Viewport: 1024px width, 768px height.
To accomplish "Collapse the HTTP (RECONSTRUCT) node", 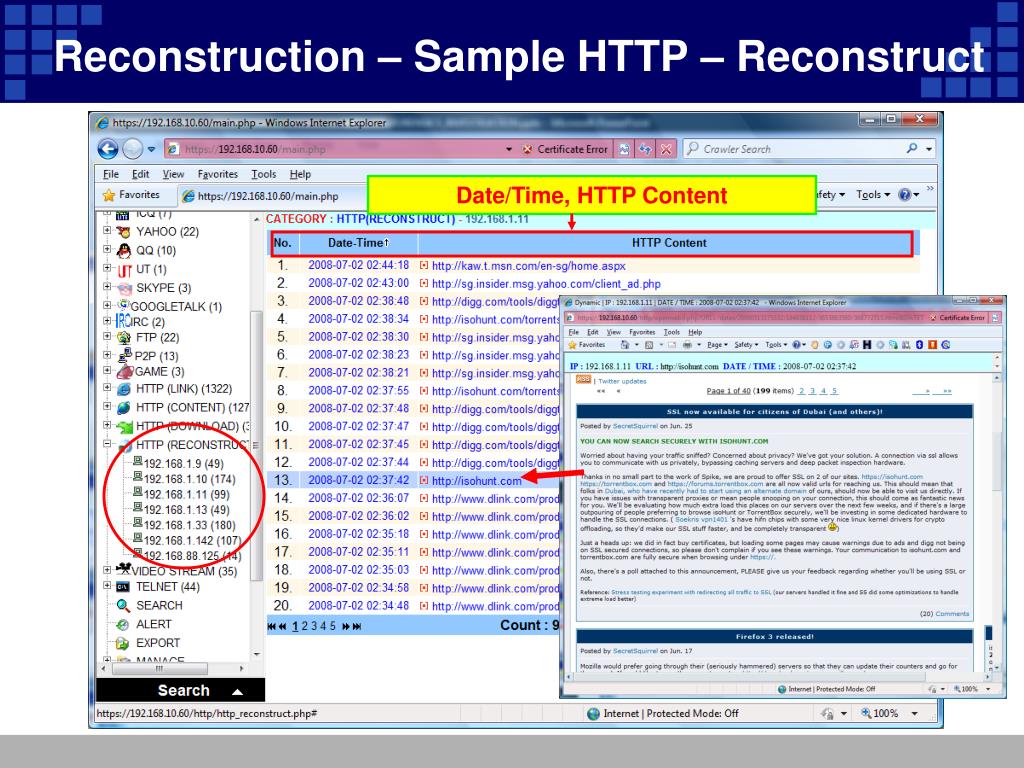I will point(107,444).
